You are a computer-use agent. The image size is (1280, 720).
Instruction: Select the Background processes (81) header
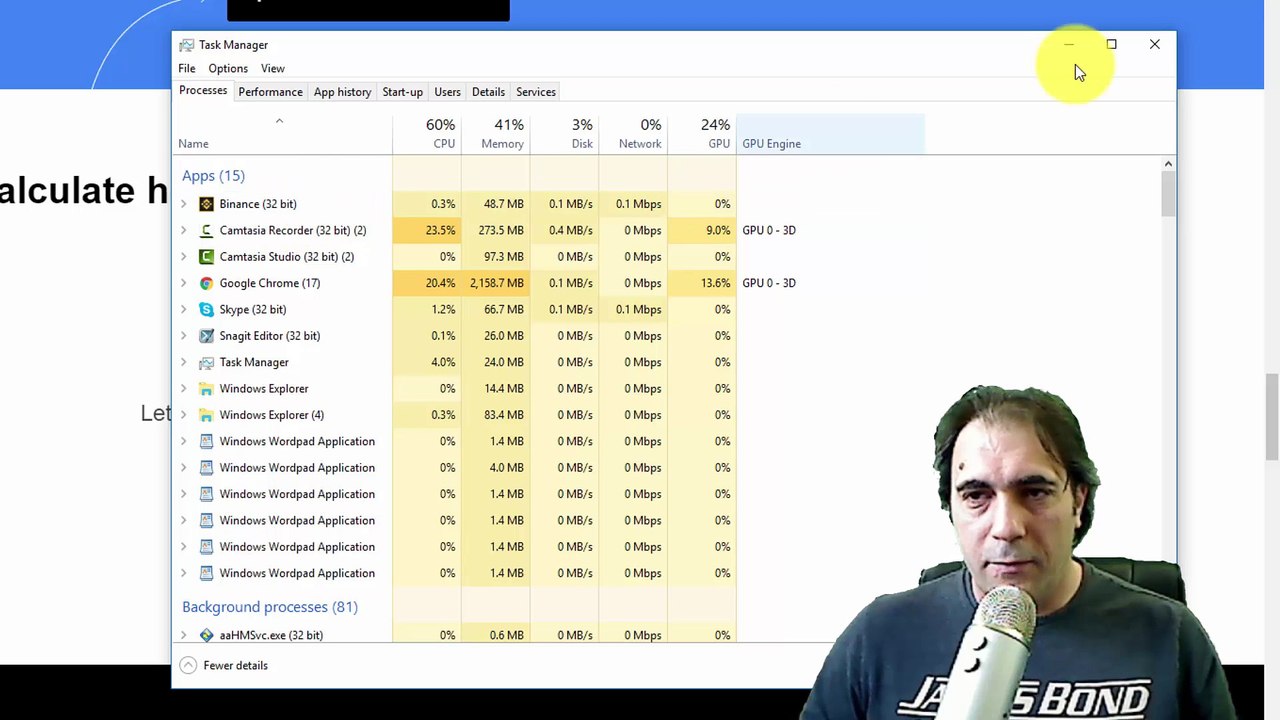point(270,607)
